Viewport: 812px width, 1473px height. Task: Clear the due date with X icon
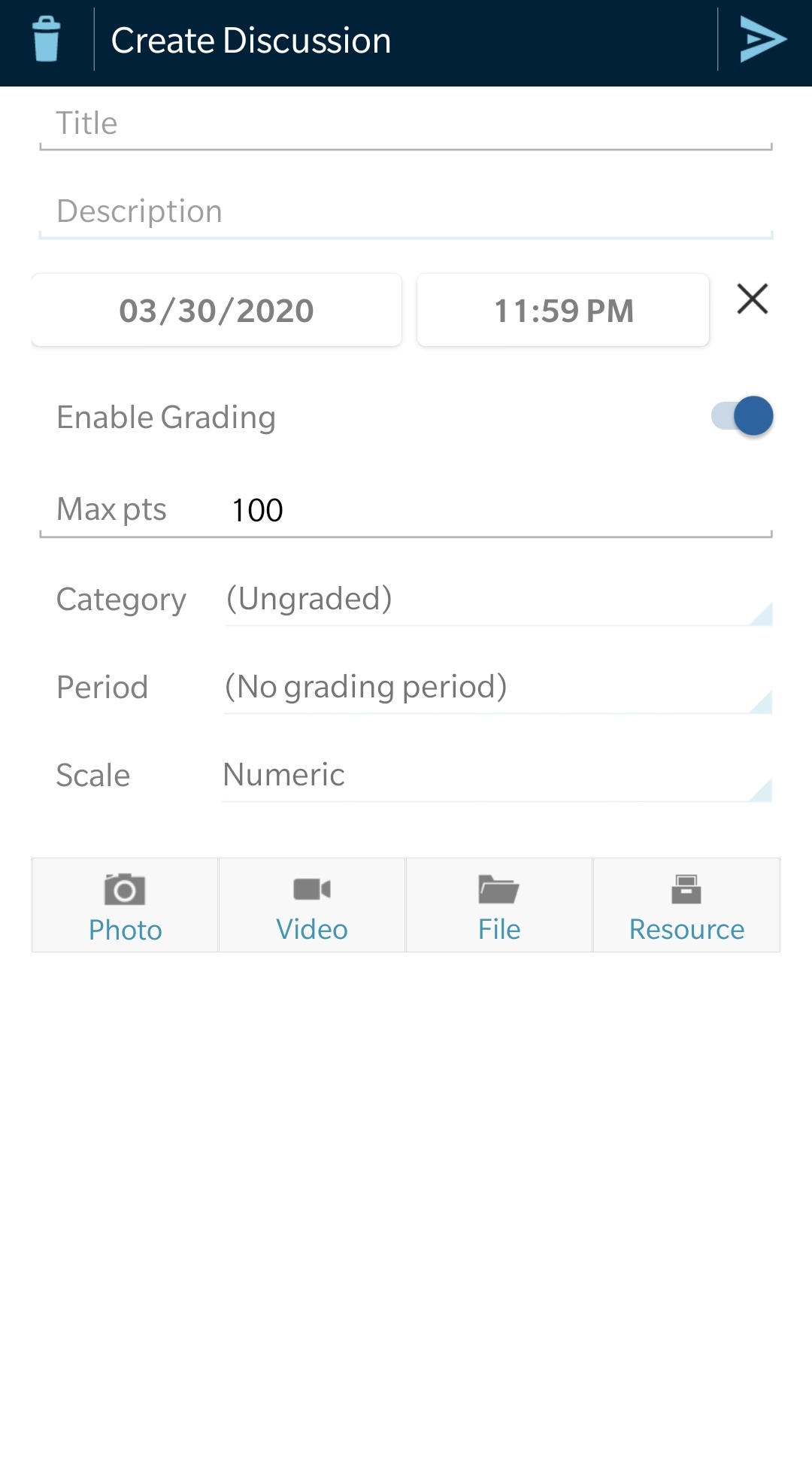[752, 299]
